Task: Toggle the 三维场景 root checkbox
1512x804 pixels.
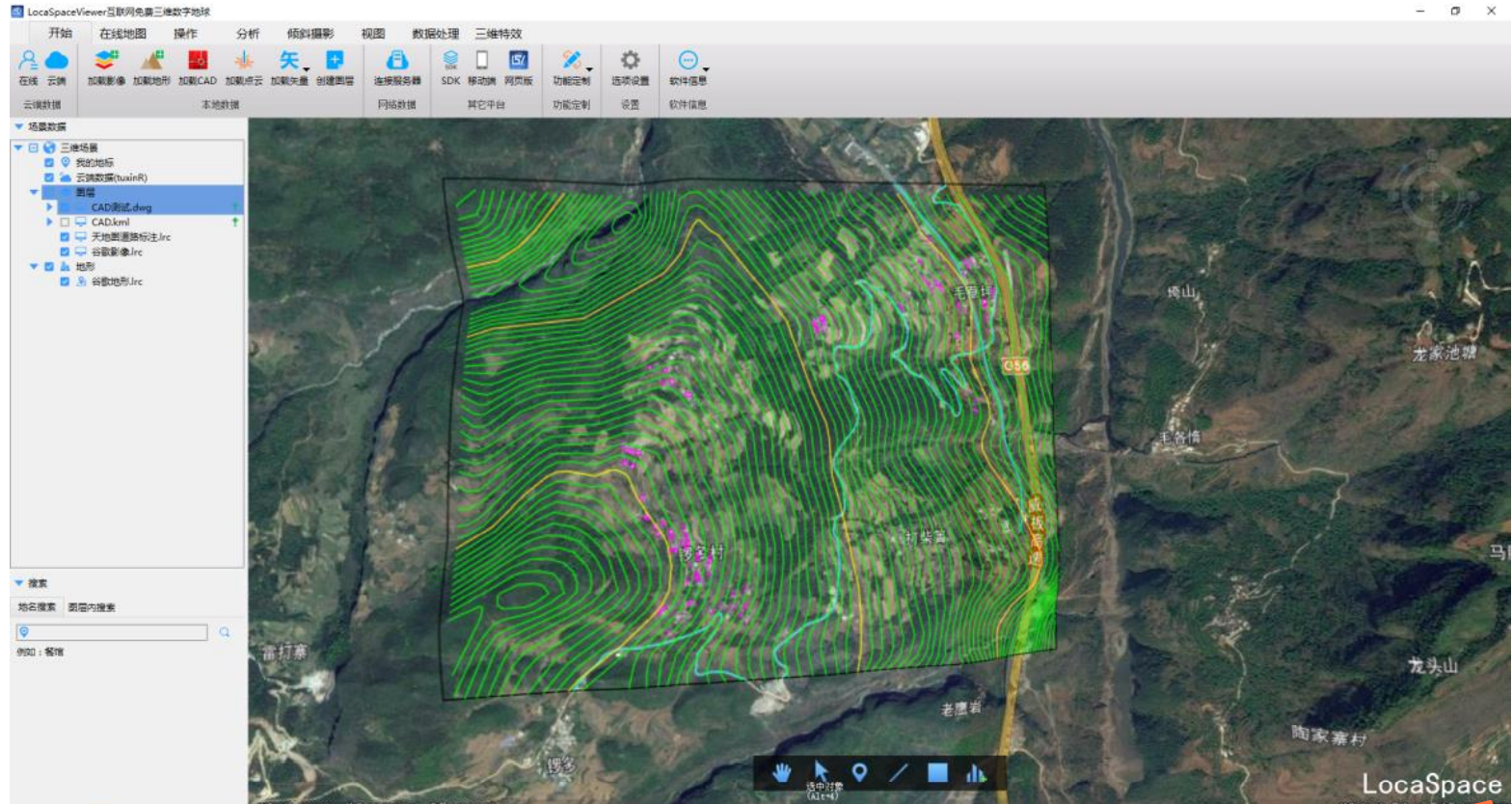Action: (x=33, y=147)
